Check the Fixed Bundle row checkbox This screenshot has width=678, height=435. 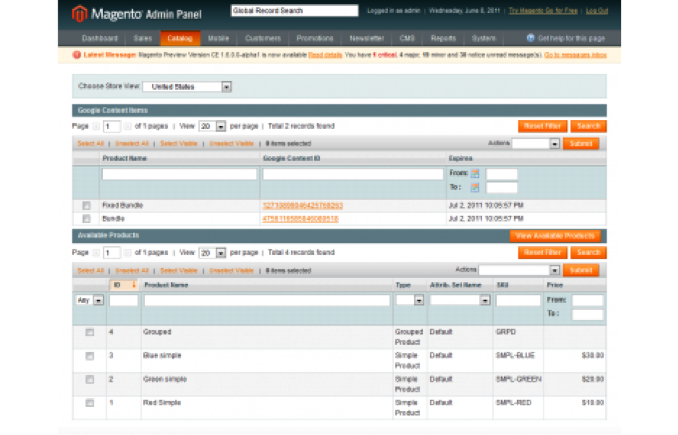[86, 205]
